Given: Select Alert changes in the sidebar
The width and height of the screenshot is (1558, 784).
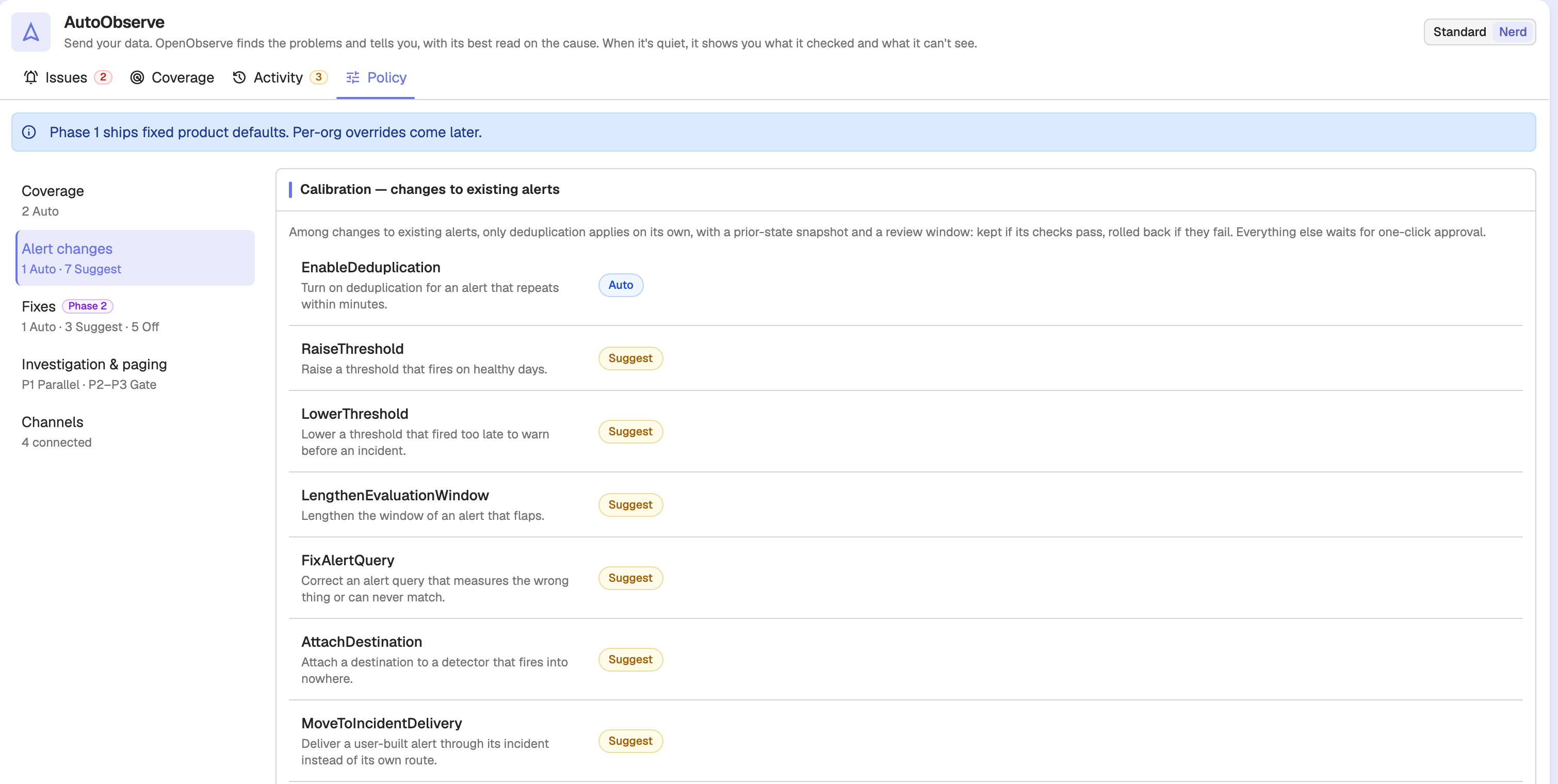Looking at the screenshot, I should pos(135,258).
